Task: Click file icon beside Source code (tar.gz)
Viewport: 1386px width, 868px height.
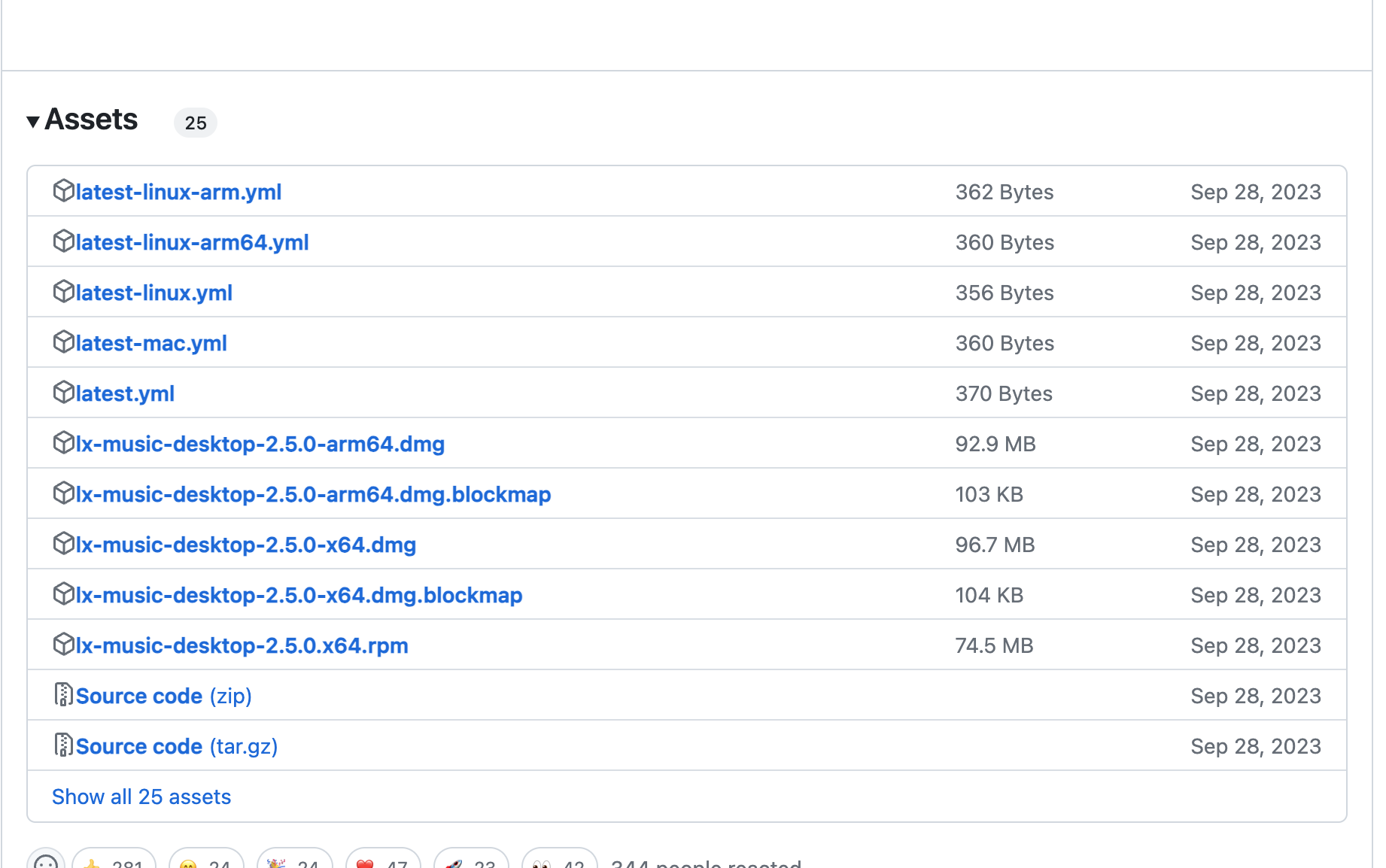Action: point(63,745)
